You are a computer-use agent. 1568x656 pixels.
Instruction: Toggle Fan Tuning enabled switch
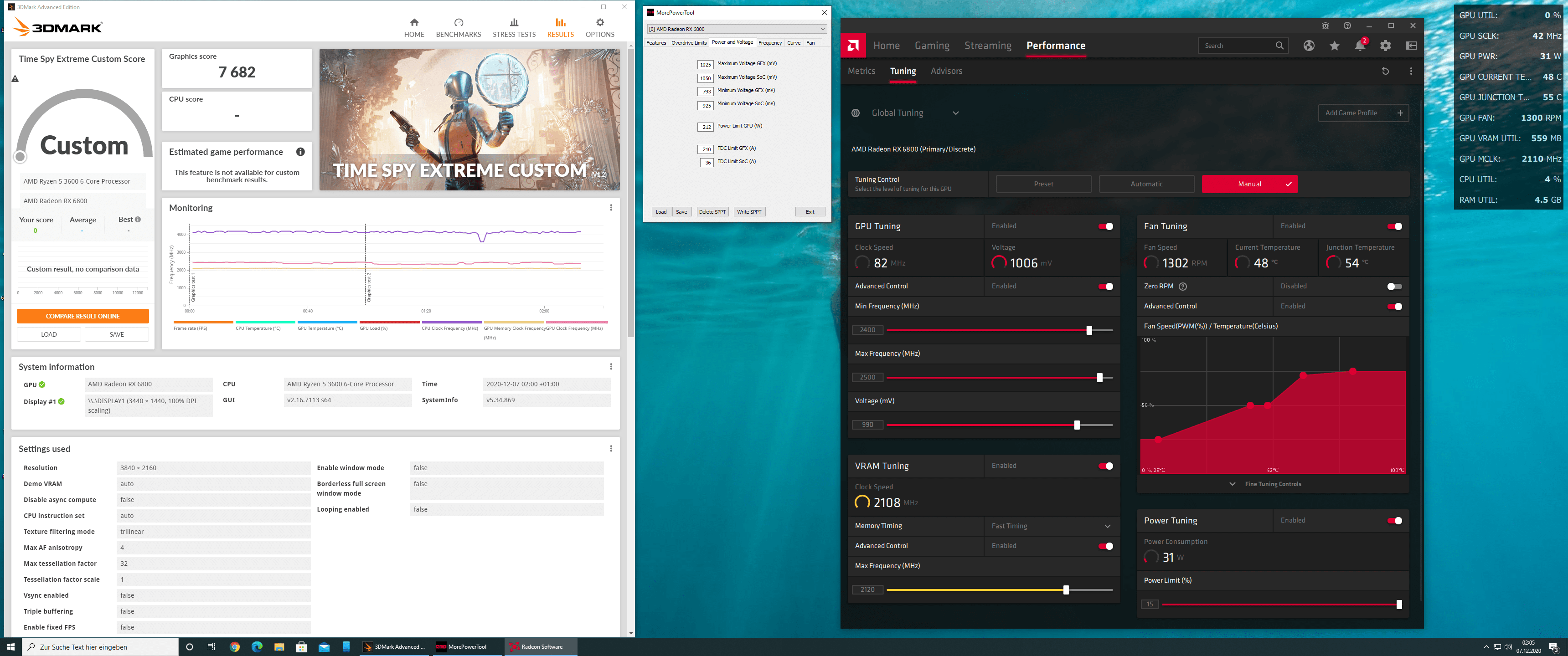point(1394,226)
